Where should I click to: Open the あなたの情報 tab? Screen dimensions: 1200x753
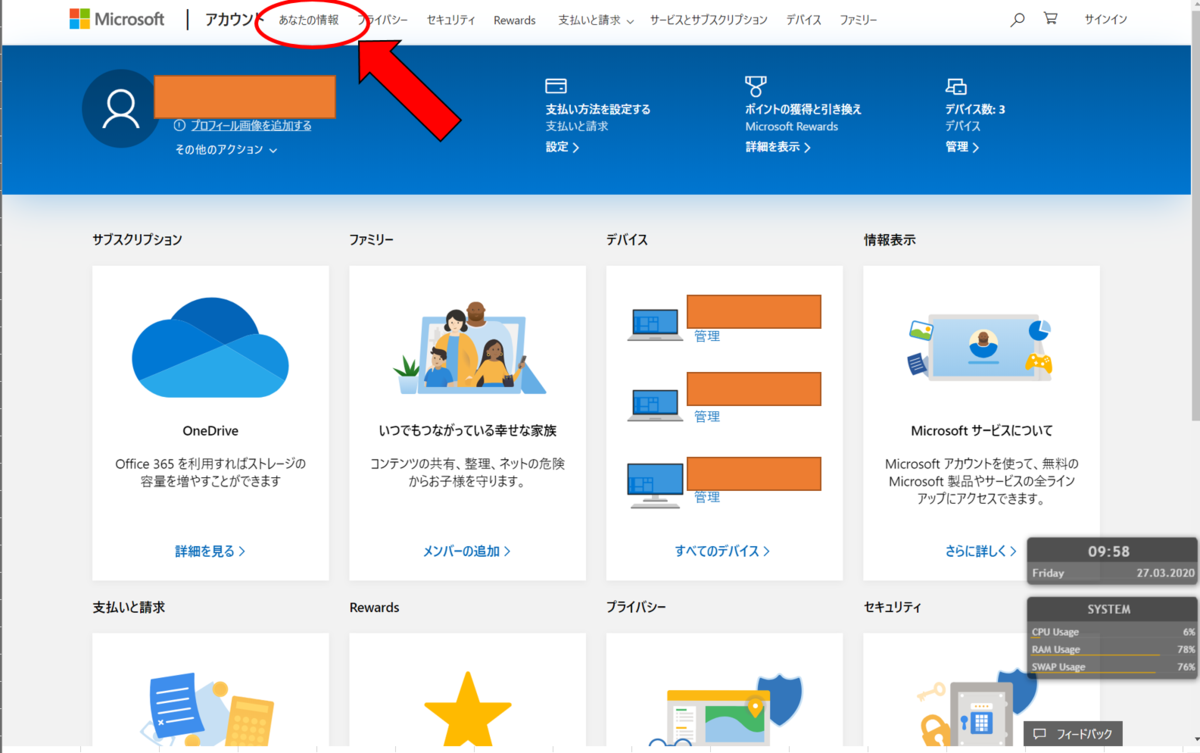(x=309, y=20)
